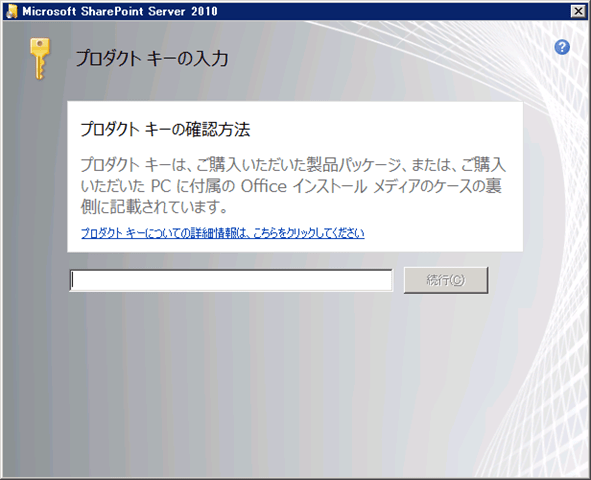This screenshot has width=591, height=480.
Task: Click the SharePoint installer title bar icon
Action: tap(12, 11)
